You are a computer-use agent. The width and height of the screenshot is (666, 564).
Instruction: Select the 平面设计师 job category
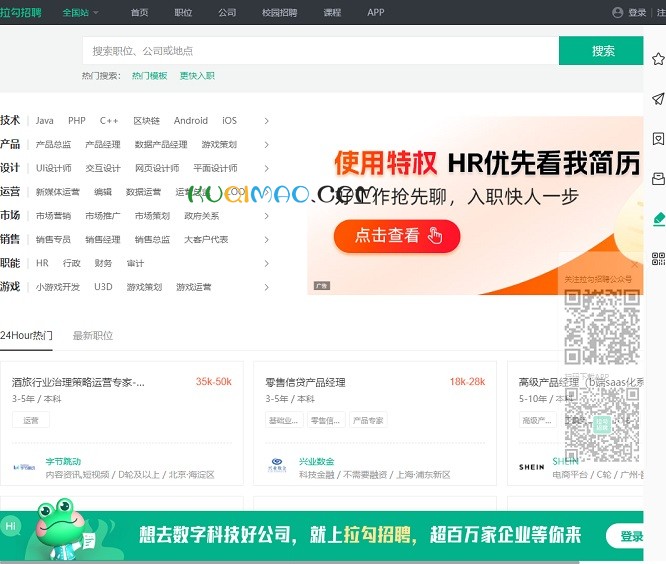(215, 169)
